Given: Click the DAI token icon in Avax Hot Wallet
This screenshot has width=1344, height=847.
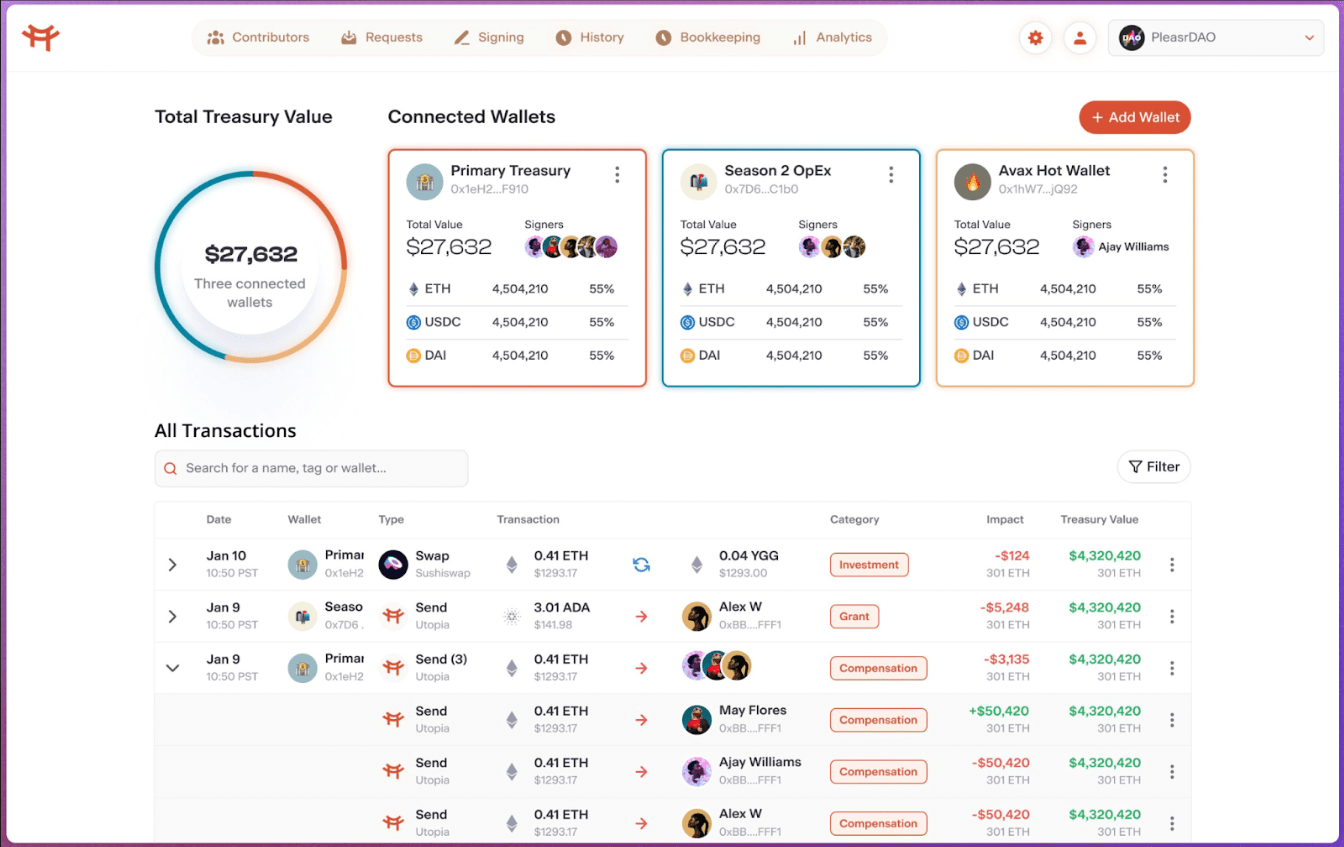Looking at the screenshot, I should point(961,354).
